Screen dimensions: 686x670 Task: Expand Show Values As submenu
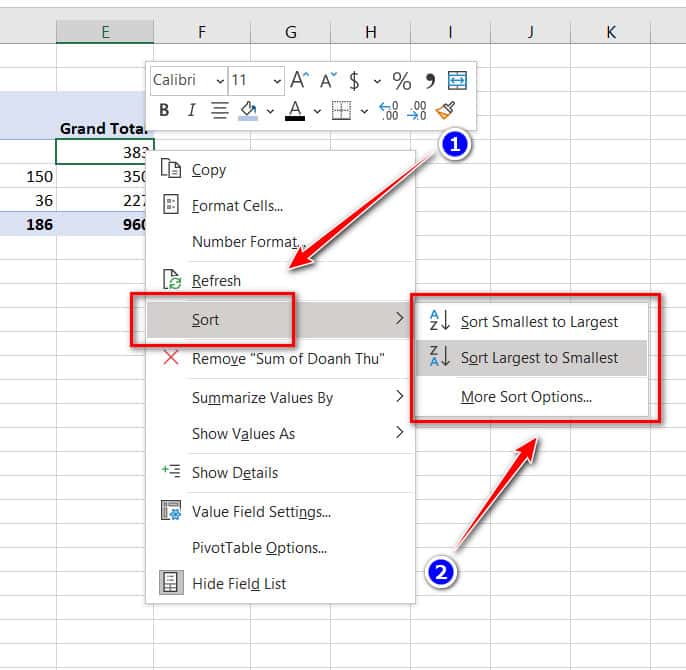(x=280, y=433)
